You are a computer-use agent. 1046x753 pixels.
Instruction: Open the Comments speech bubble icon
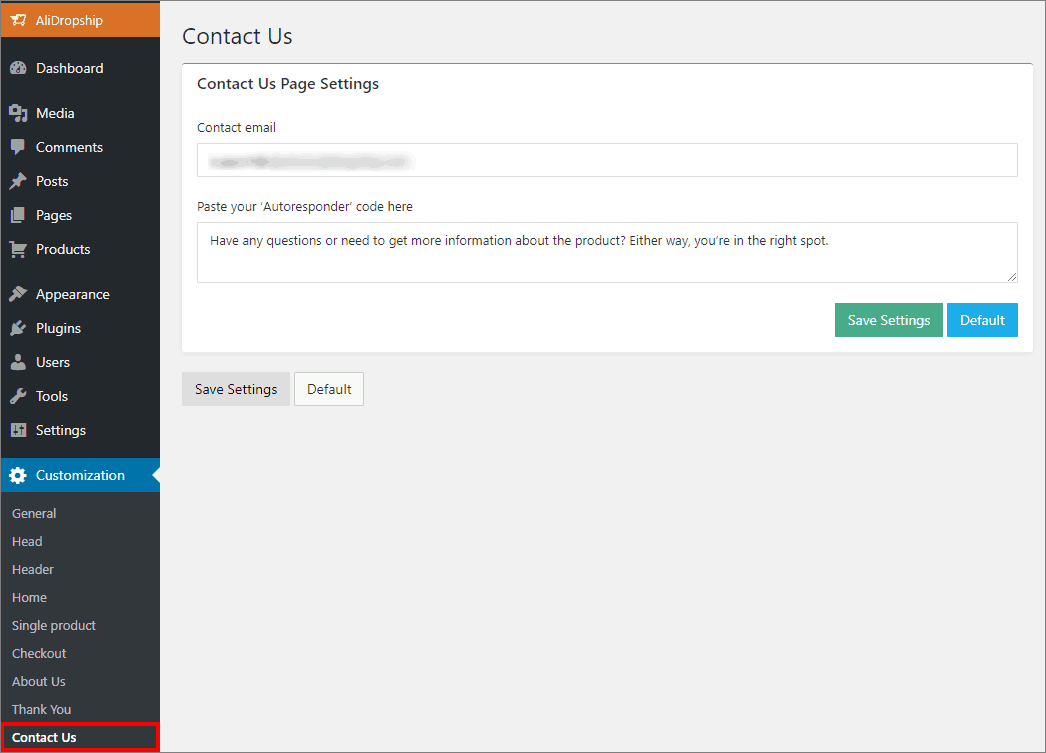pyautogui.click(x=18, y=147)
